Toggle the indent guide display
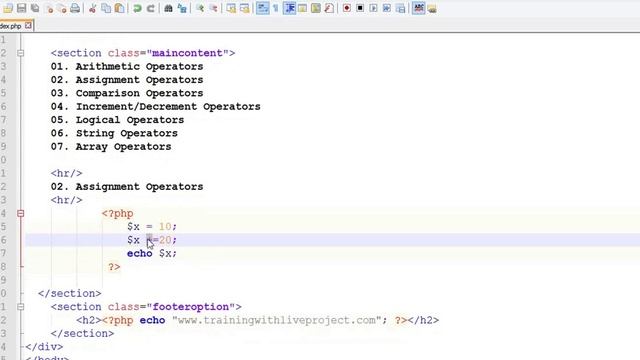This screenshot has width=640, height=360. [289, 8]
